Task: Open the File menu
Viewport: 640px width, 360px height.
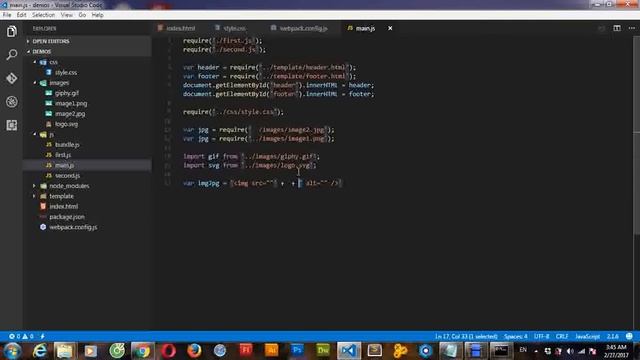Action: (7, 15)
